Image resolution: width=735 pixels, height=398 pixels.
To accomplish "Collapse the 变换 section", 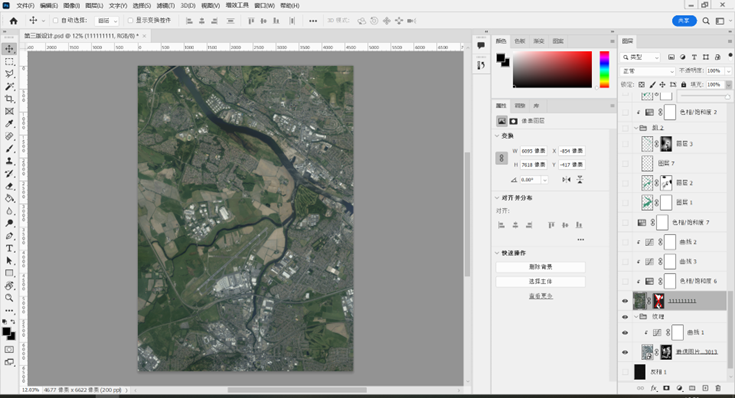I will coord(497,136).
